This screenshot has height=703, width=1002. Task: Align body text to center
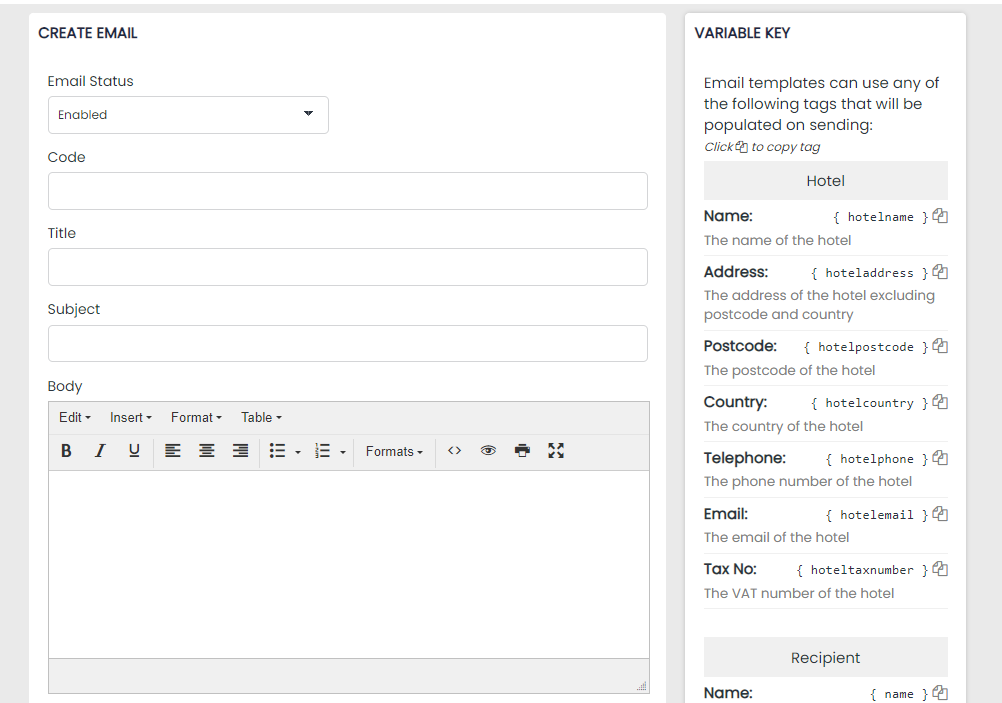point(207,451)
